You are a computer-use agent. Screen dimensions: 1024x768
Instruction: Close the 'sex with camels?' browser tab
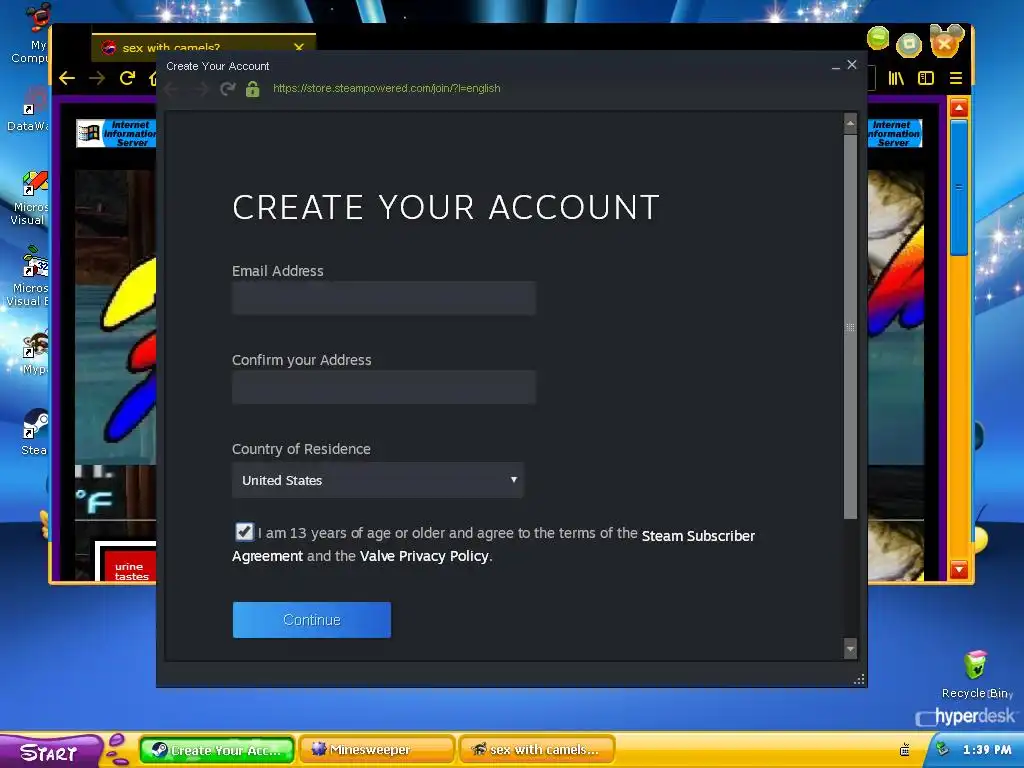coord(299,47)
